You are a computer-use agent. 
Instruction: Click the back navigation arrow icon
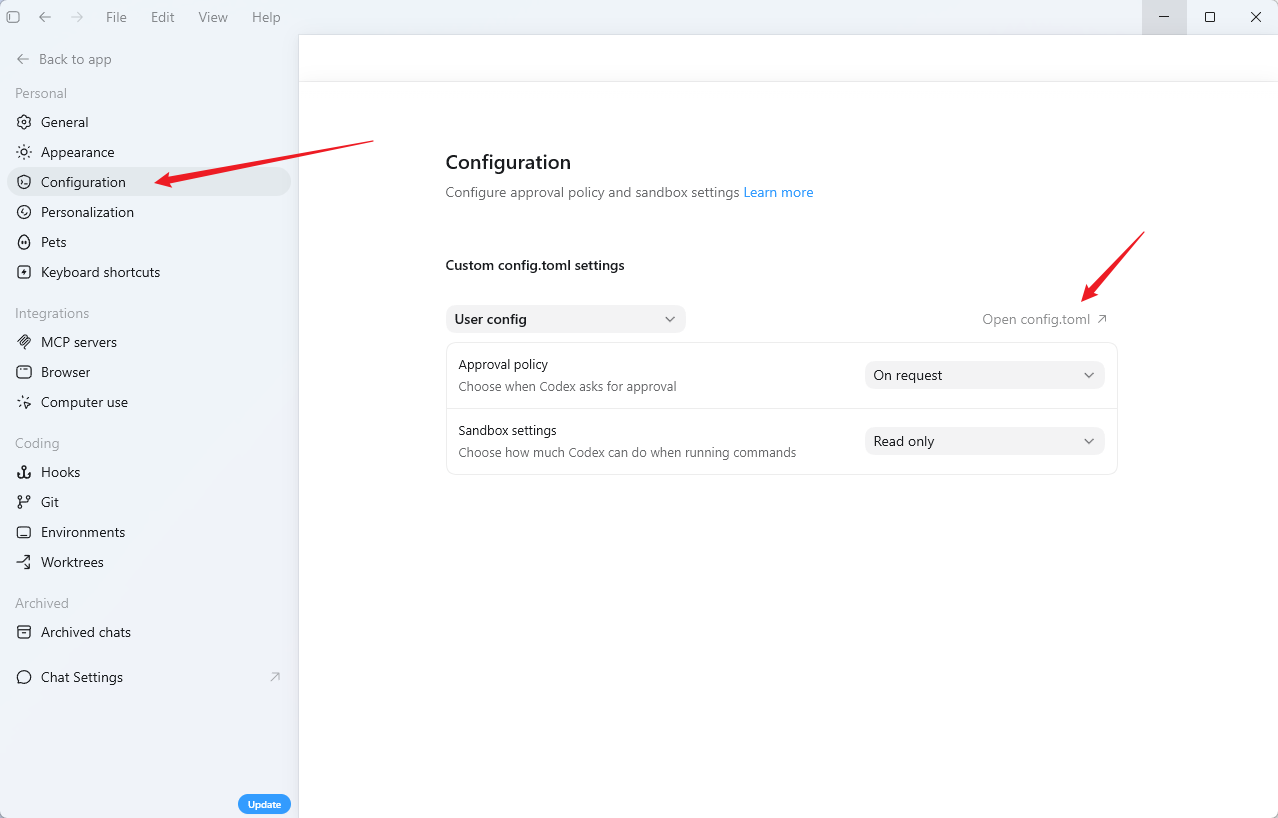point(45,17)
